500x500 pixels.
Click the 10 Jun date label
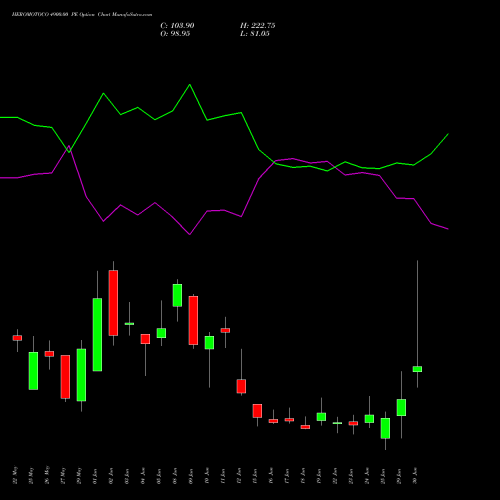pyautogui.click(x=208, y=476)
